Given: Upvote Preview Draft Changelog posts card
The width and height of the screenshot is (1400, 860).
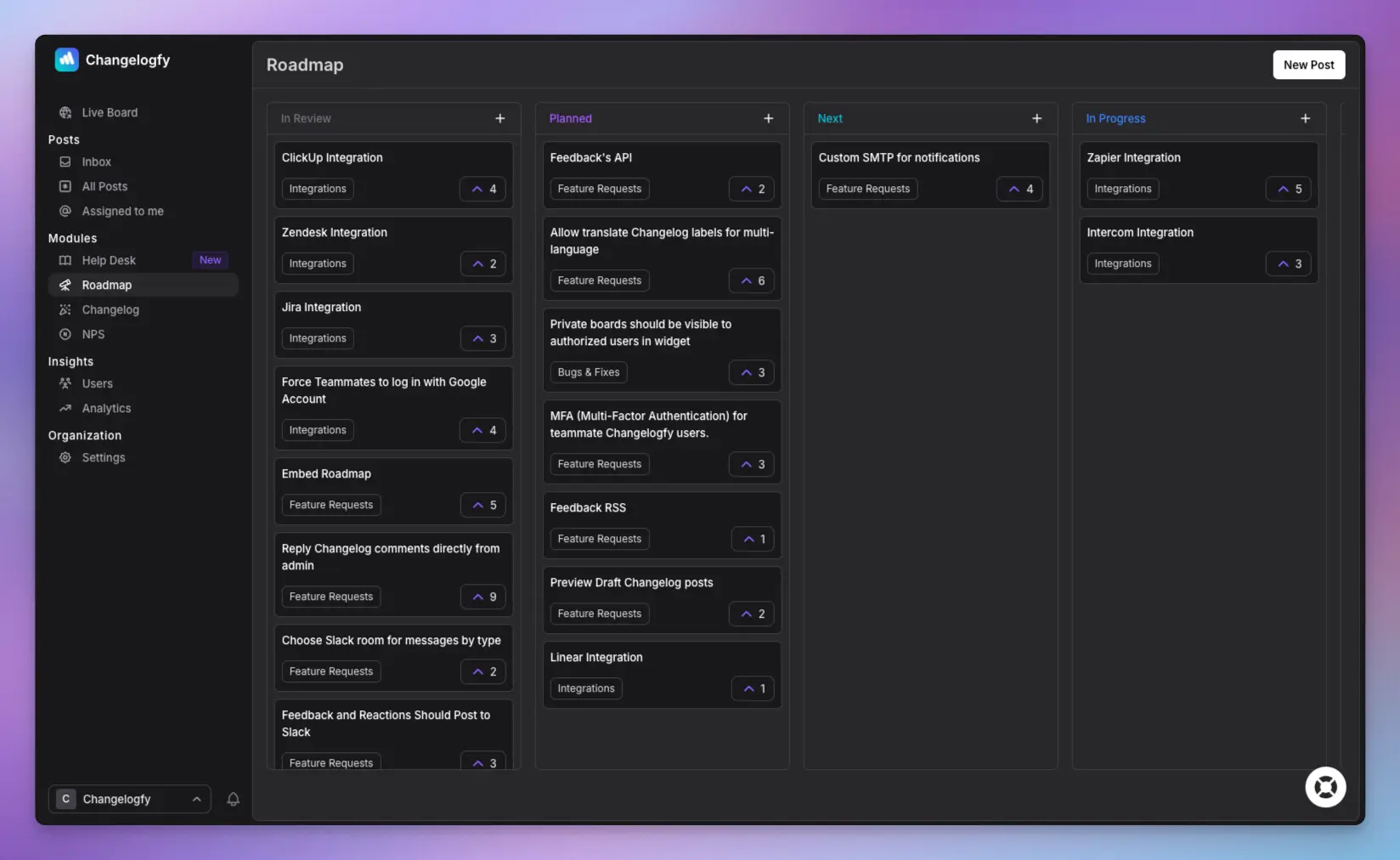Looking at the screenshot, I should point(752,614).
